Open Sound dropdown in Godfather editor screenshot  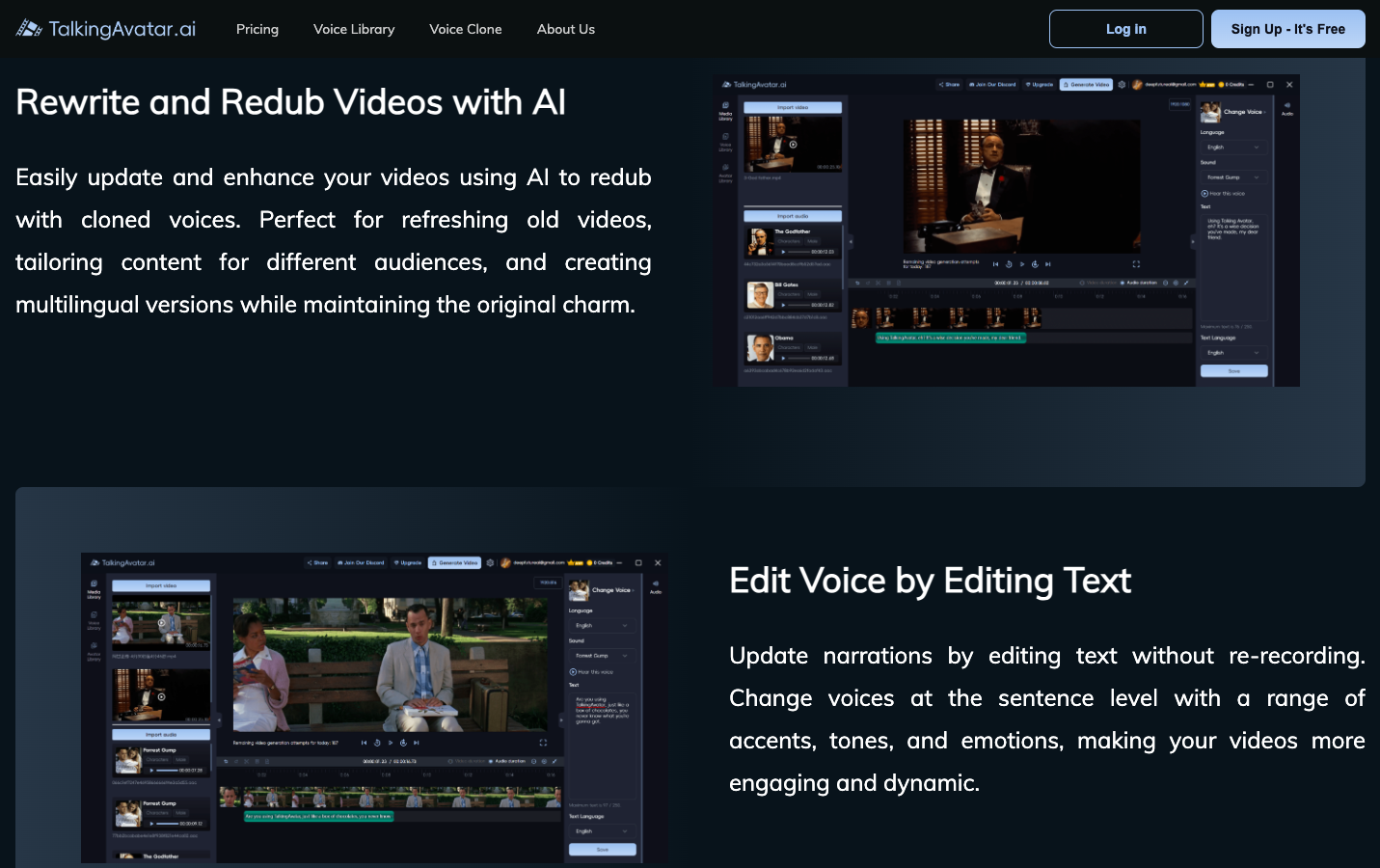point(1233,177)
